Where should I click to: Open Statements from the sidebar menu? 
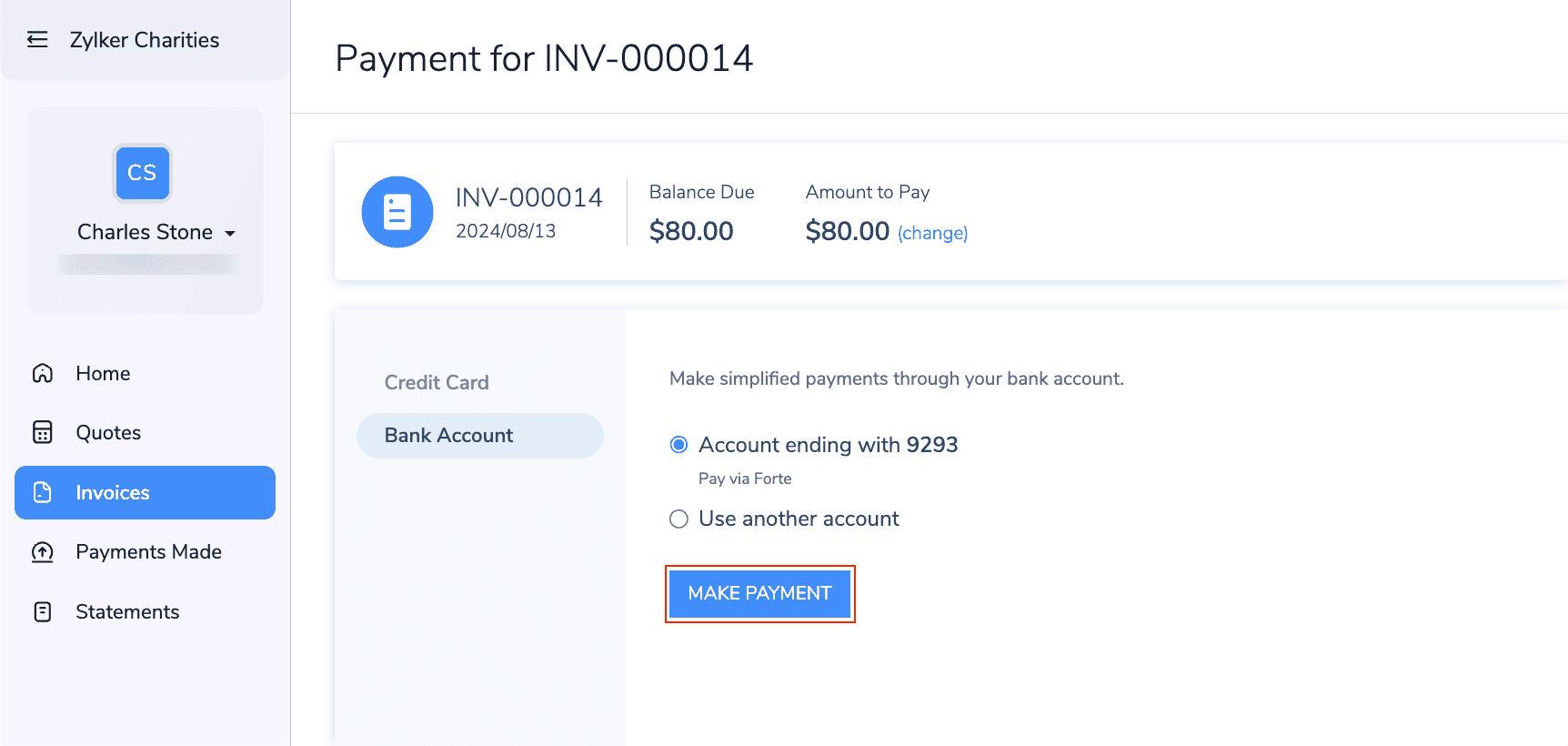(x=126, y=611)
